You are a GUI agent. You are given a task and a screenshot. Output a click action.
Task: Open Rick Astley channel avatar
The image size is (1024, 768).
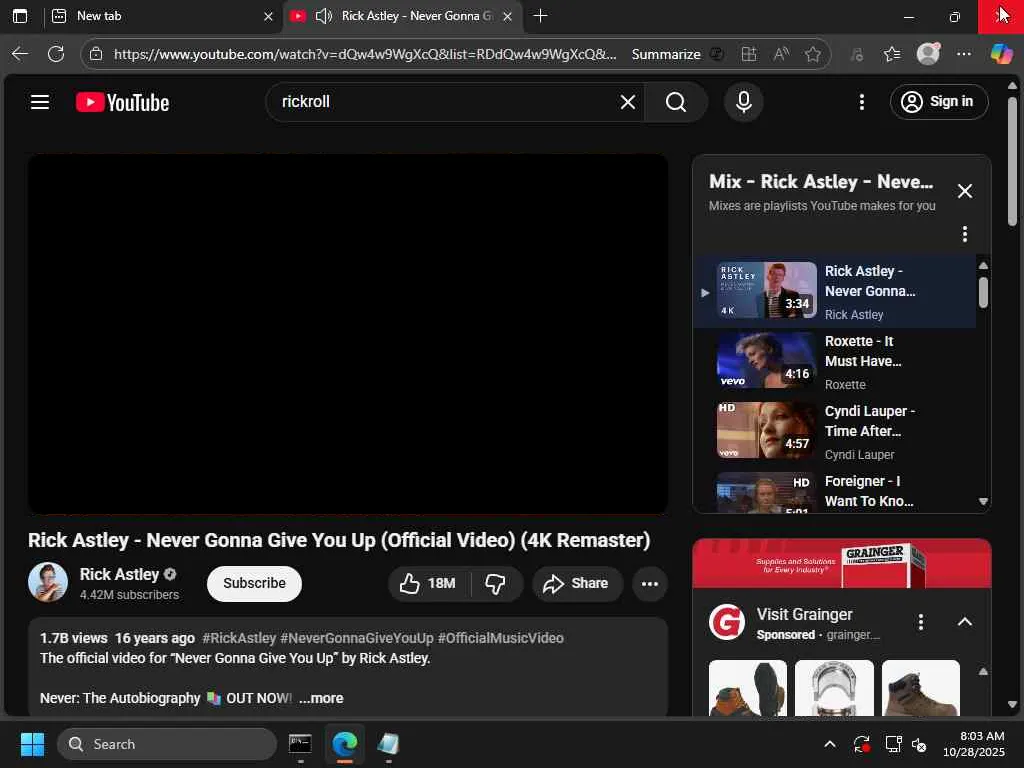coord(48,582)
